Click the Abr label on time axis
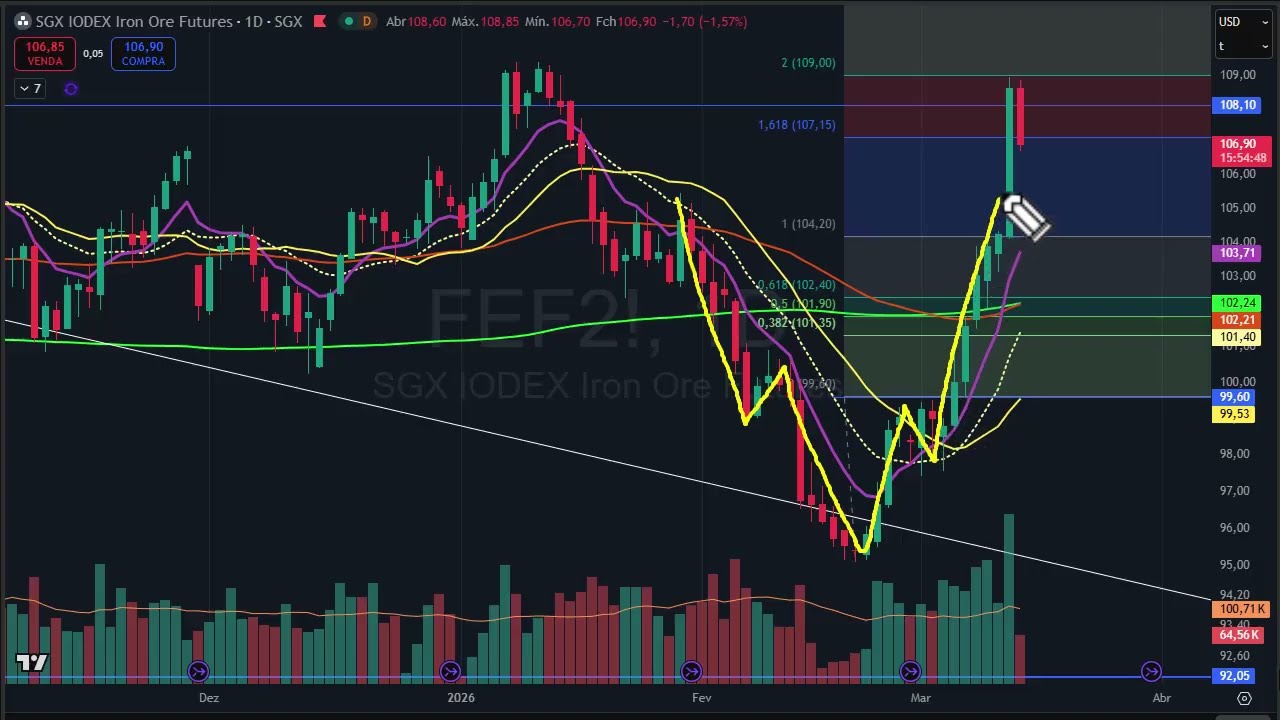This screenshot has height=720, width=1280. (x=1161, y=698)
